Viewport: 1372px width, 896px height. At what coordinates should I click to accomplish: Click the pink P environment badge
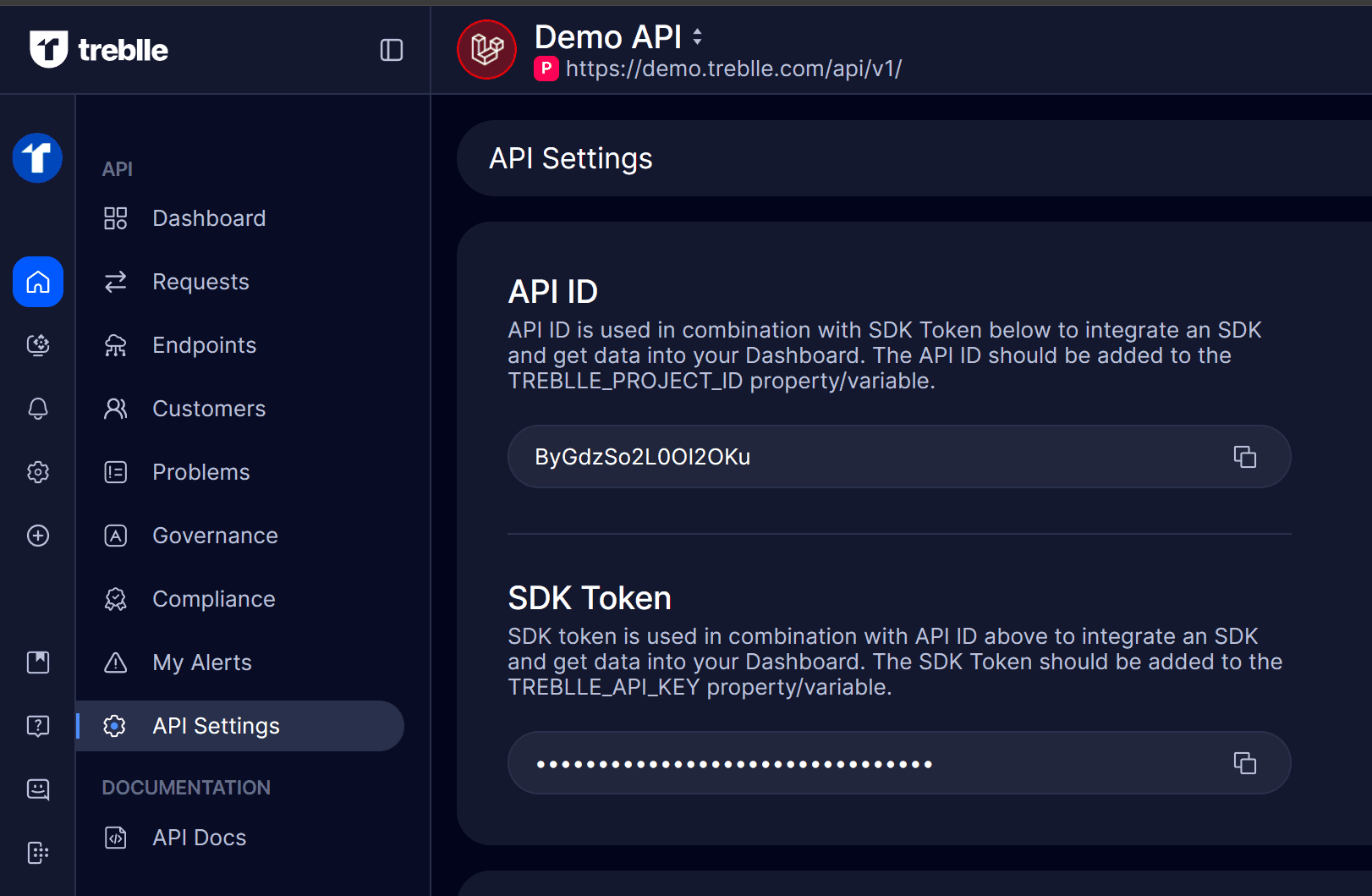pyautogui.click(x=546, y=69)
